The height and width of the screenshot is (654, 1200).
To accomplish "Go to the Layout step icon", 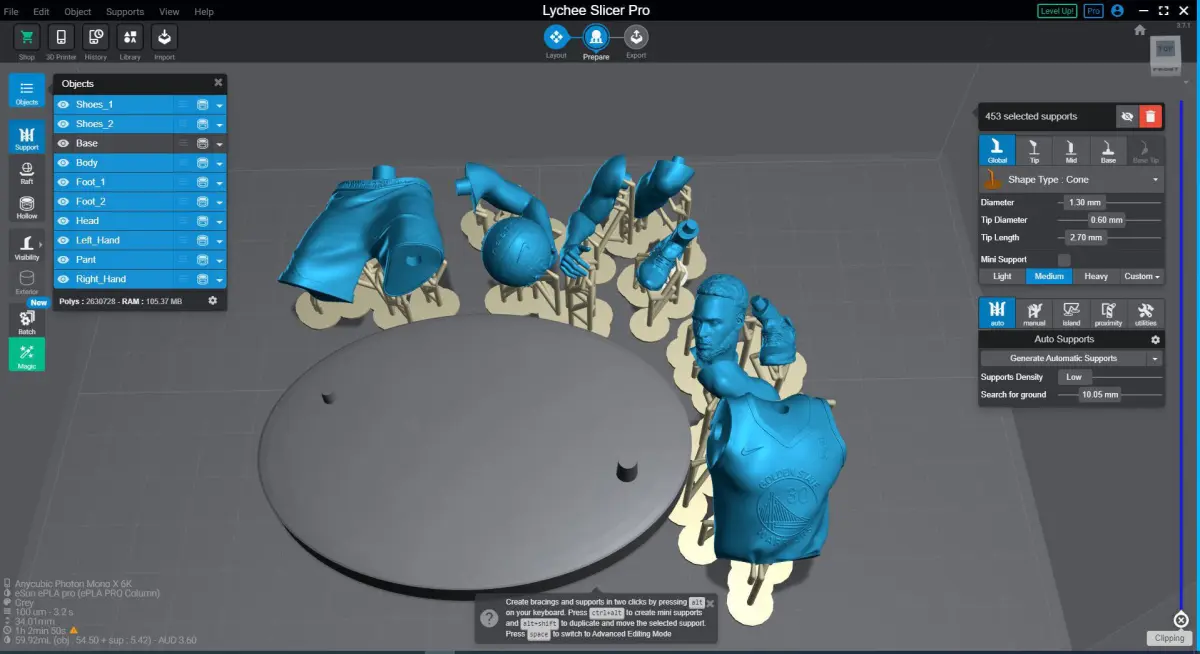I will click(x=556, y=37).
